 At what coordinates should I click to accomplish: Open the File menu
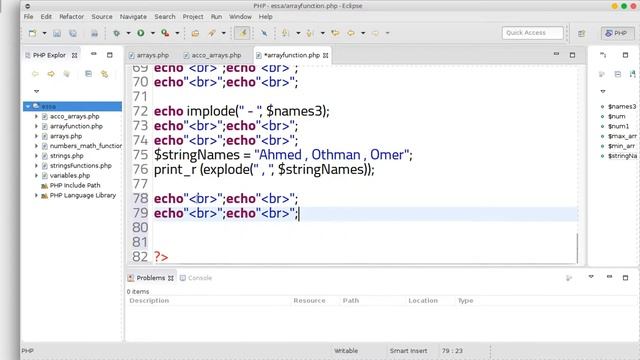[x=29, y=17]
